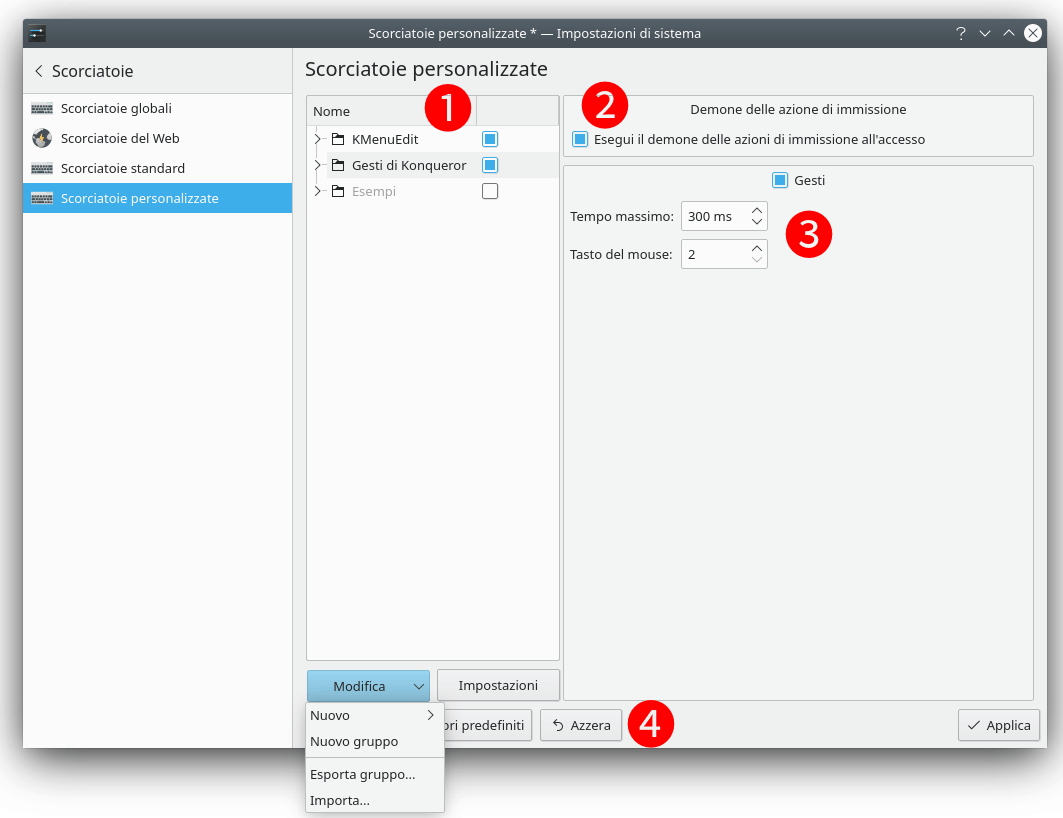The height and width of the screenshot is (818, 1063).
Task: Choose Esporta gruppo... from the menu
Action: pyautogui.click(x=362, y=774)
